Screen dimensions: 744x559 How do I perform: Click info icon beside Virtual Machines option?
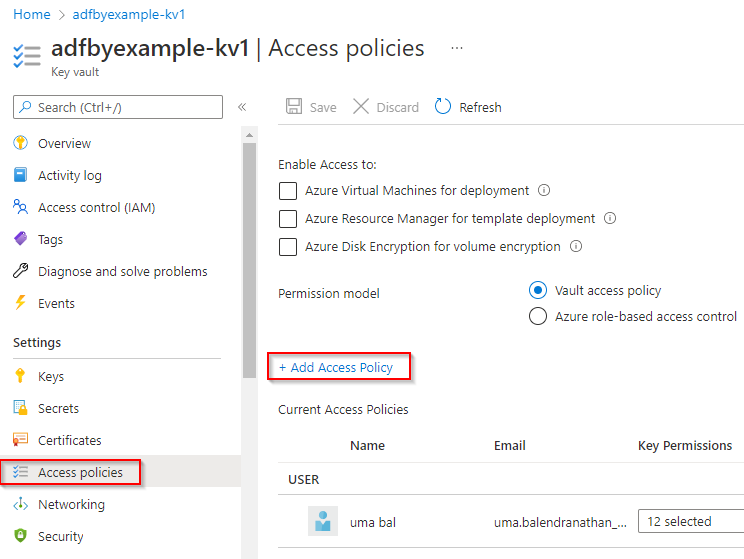click(x=544, y=190)
